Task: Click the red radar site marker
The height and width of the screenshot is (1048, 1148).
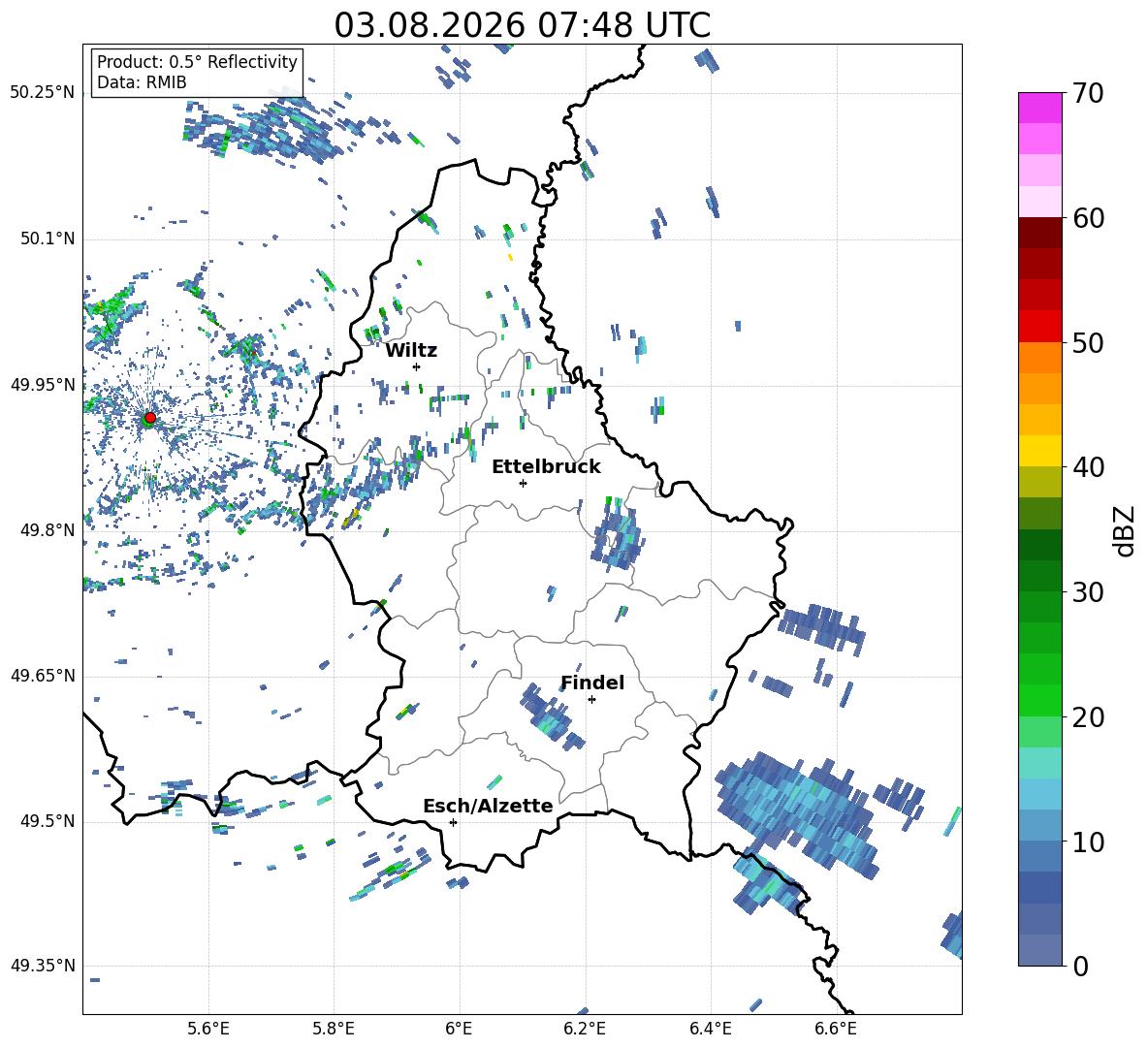Action: click(150, 418)
